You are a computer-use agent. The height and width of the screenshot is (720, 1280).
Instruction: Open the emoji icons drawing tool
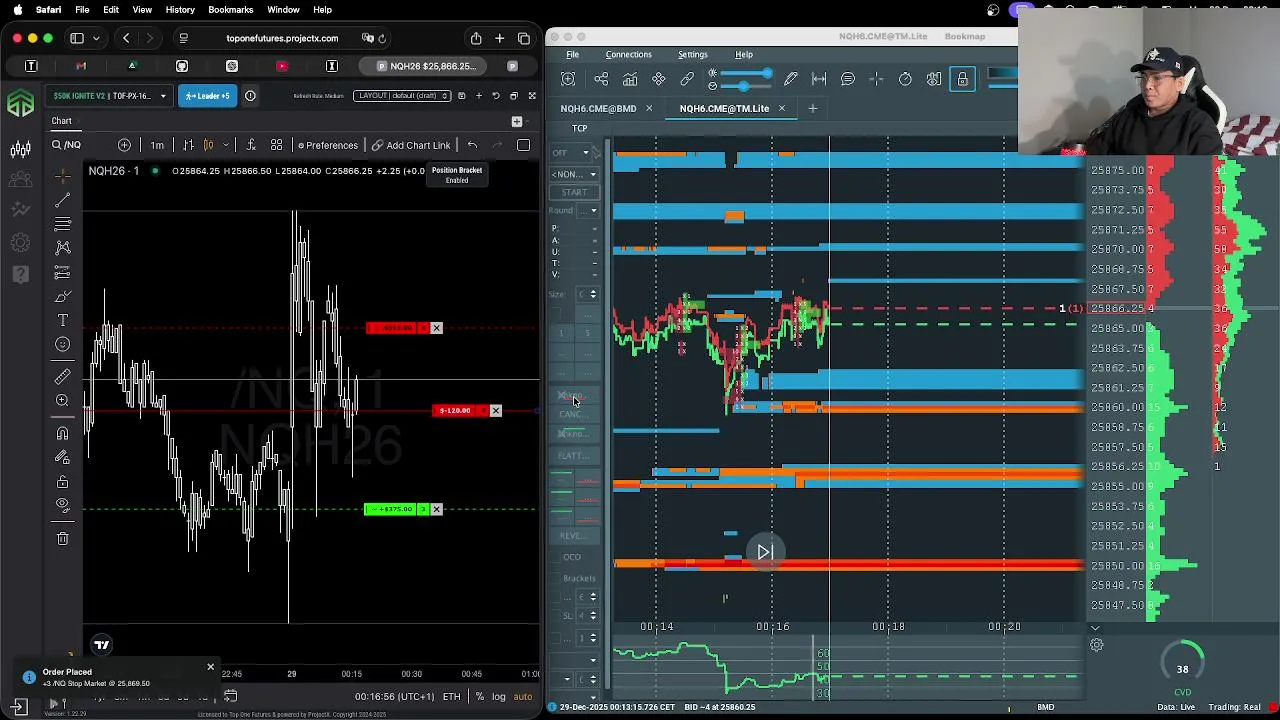(x=62, y=344)
